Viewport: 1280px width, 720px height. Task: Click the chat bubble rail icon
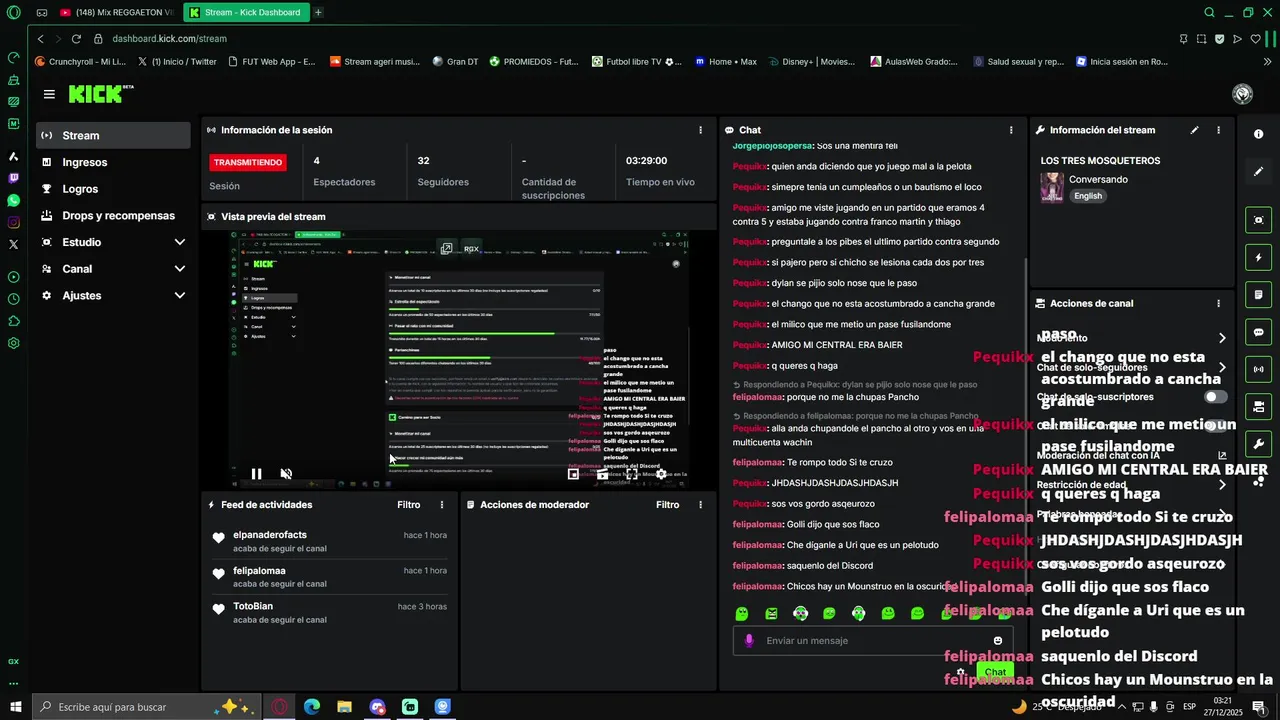click(x=1259, y=332)
